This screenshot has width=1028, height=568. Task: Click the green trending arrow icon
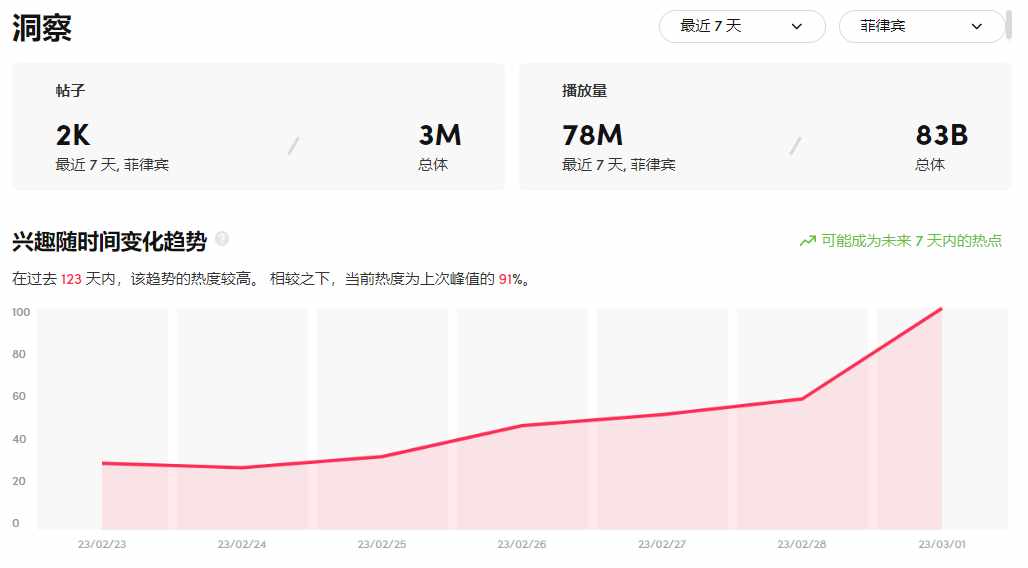pos(808,241)
